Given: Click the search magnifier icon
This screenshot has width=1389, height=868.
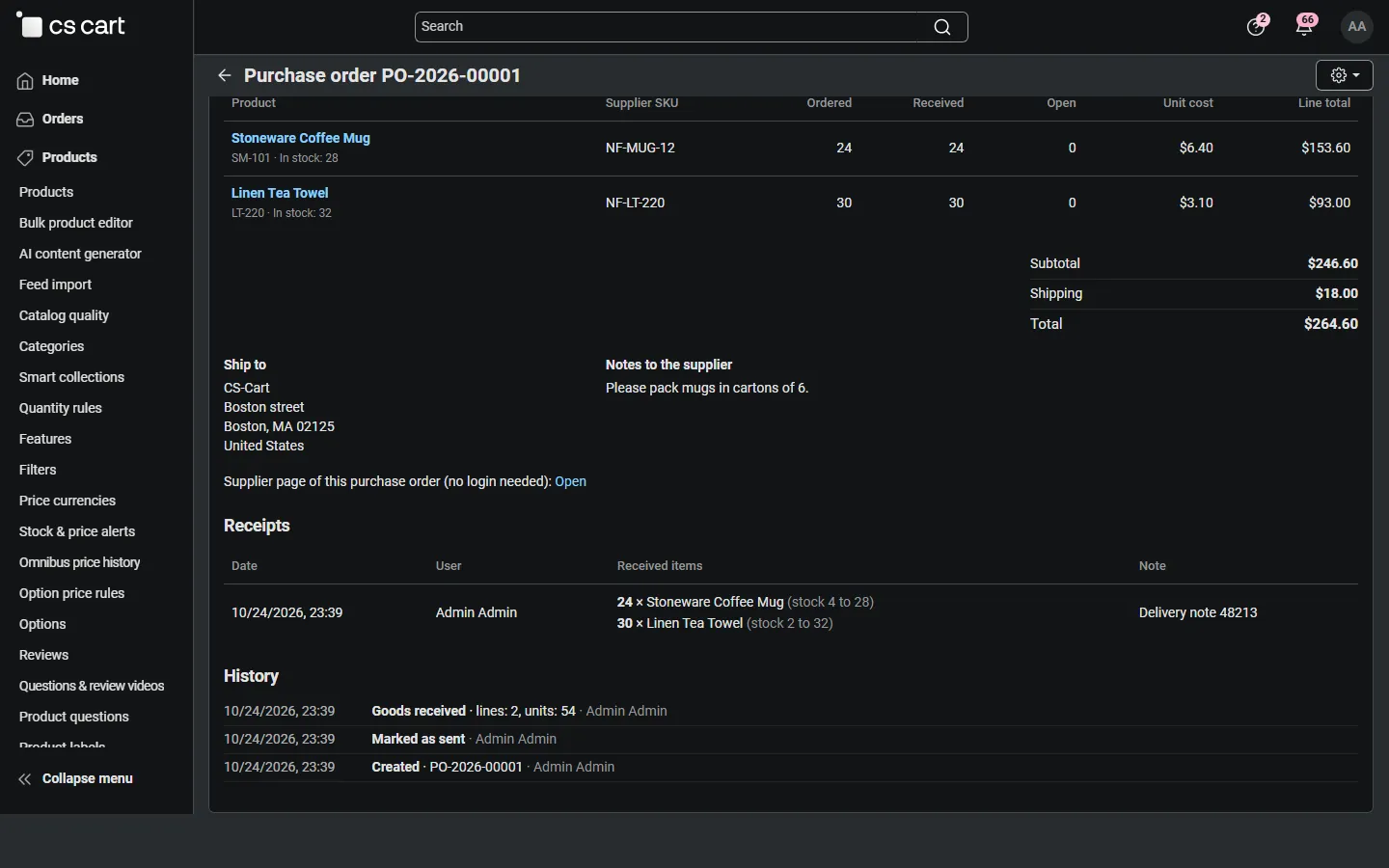Looking at the screenshot, I should 942,27.
